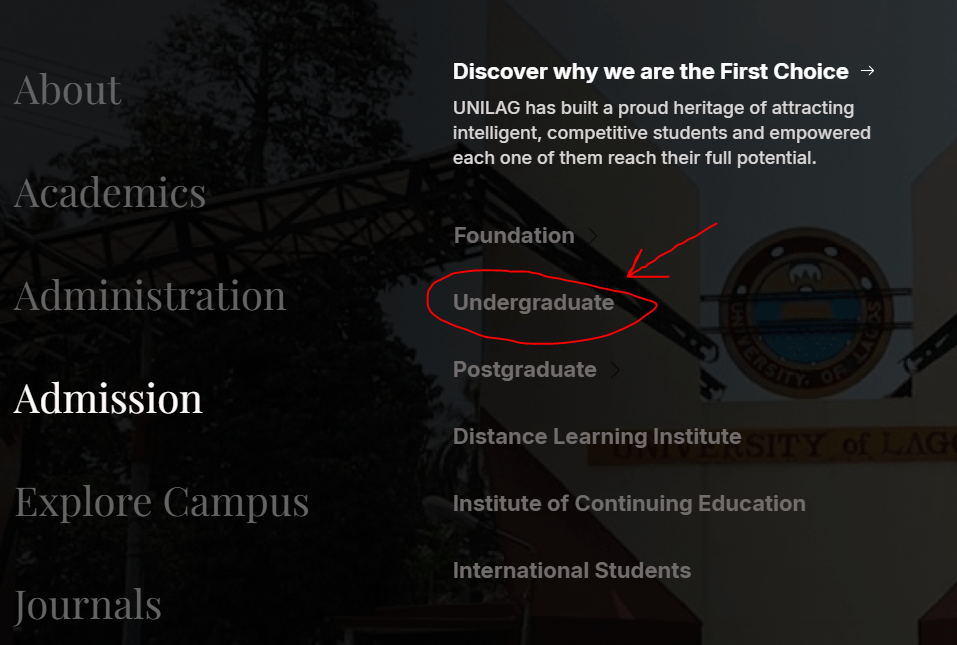Go to International Students page
957x645 pixels.
coord(571,571)
